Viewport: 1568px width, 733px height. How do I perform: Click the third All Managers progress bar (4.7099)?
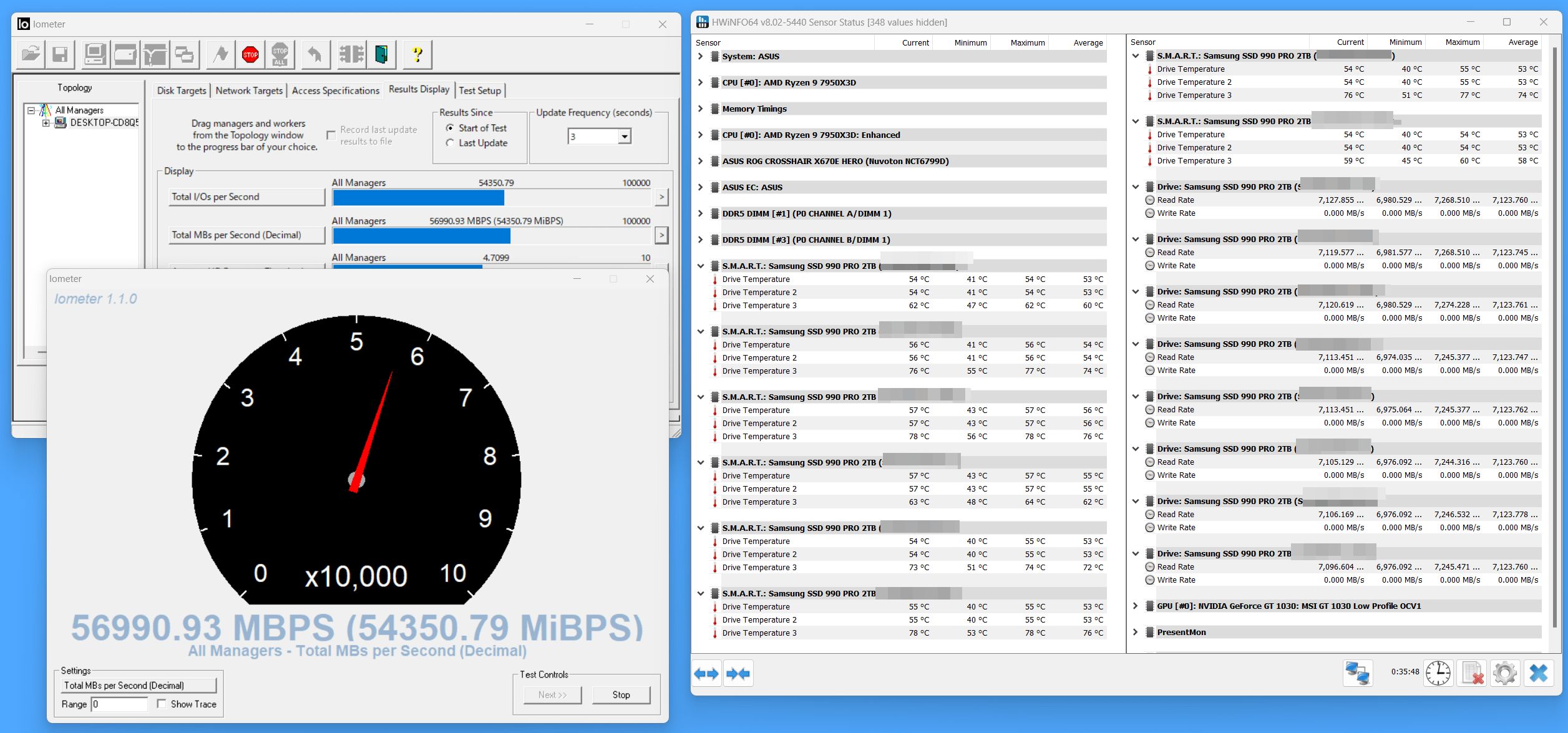(492, 267)
